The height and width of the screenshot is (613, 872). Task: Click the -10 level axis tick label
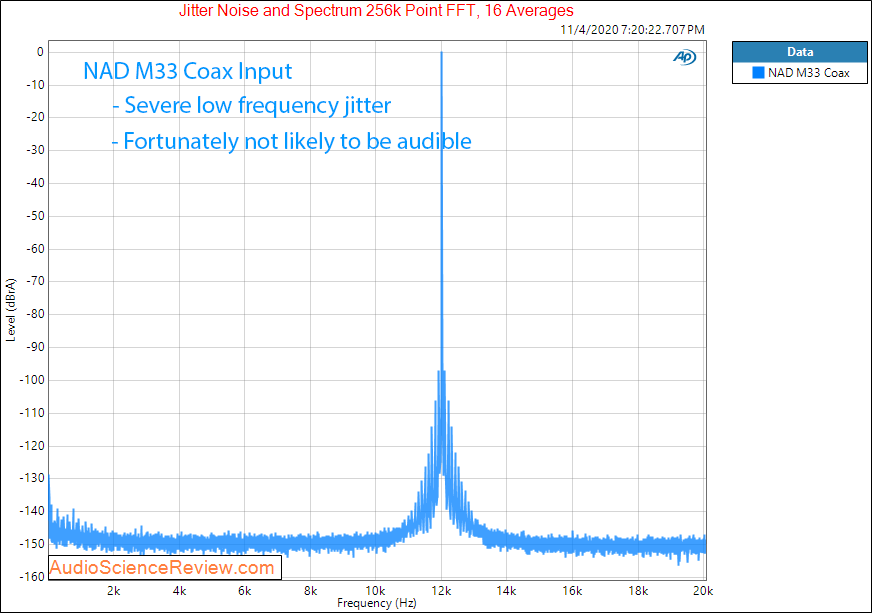[x=35, y=85]
